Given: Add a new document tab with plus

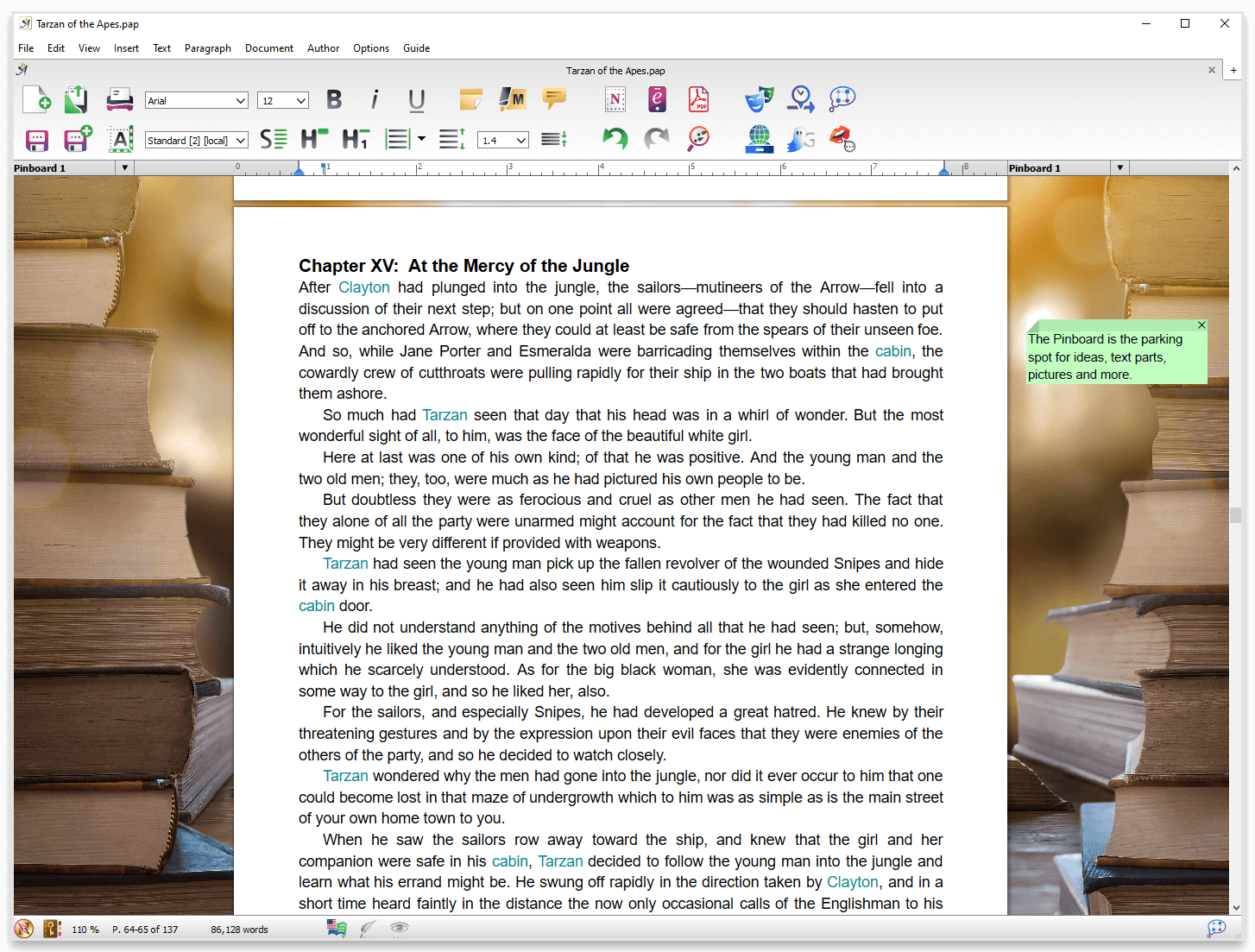Looking at the screenshot, I should 1233,71.
